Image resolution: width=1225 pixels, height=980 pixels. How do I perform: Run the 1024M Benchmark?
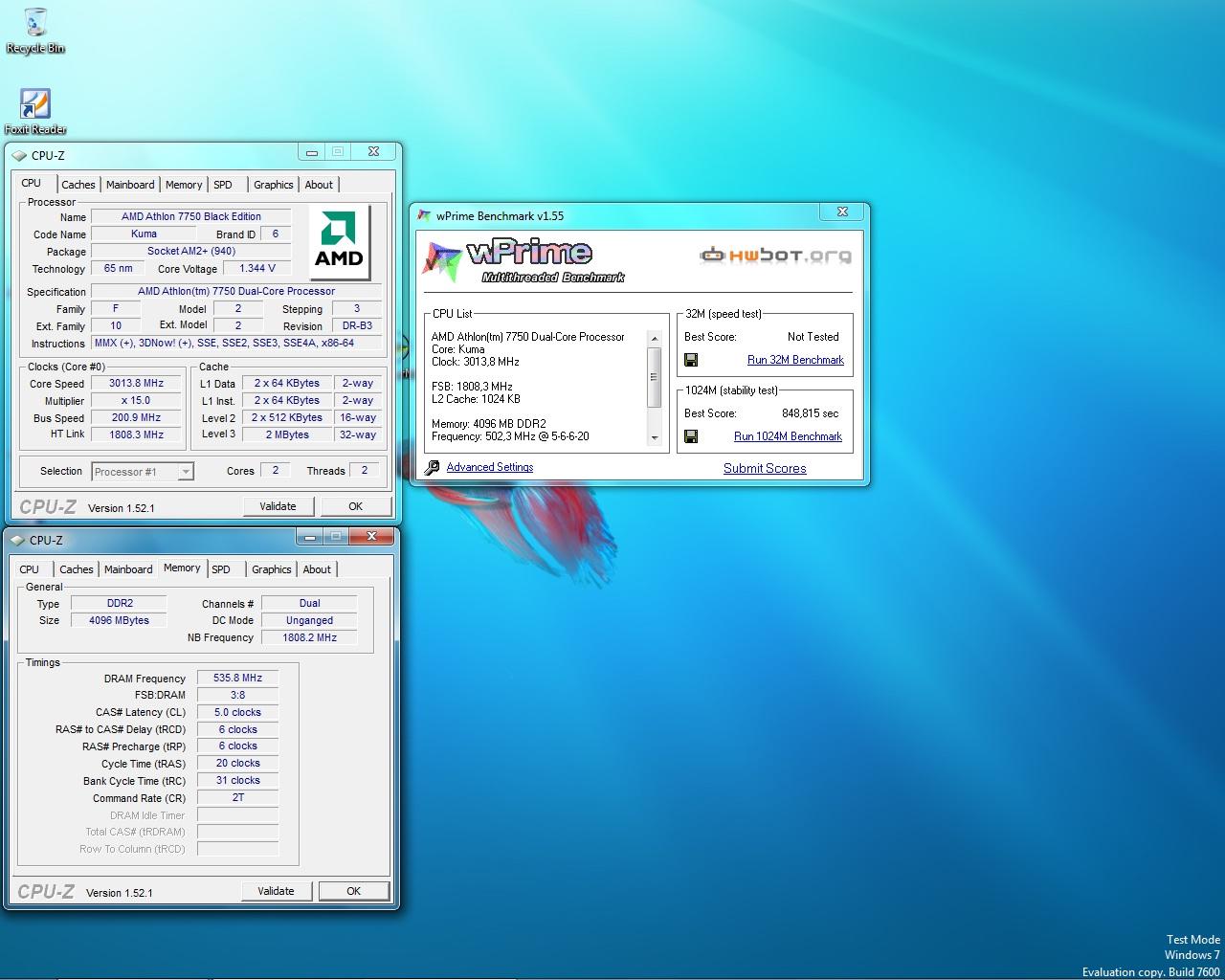coord(788,436)
